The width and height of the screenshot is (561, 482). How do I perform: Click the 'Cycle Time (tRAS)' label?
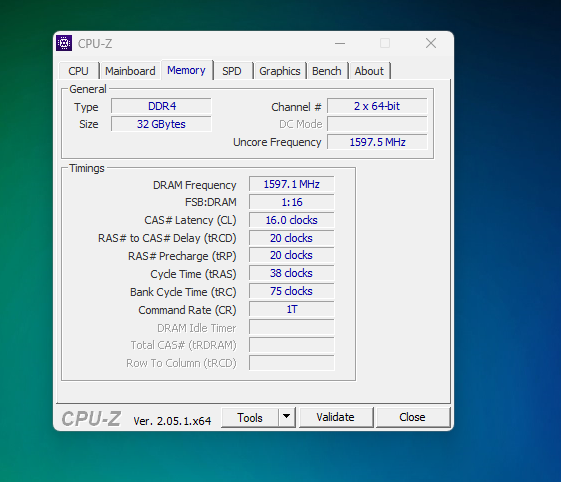194,274
